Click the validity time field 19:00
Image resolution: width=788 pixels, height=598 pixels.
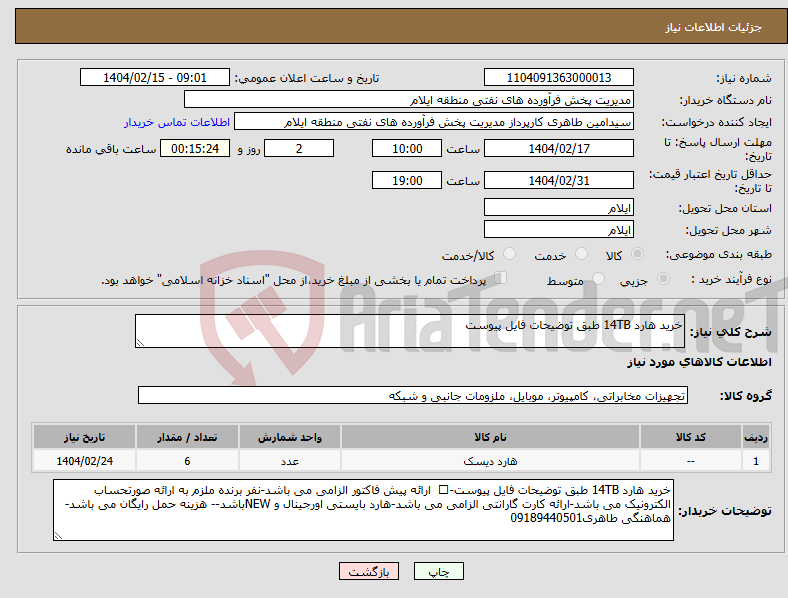point(407,180)
